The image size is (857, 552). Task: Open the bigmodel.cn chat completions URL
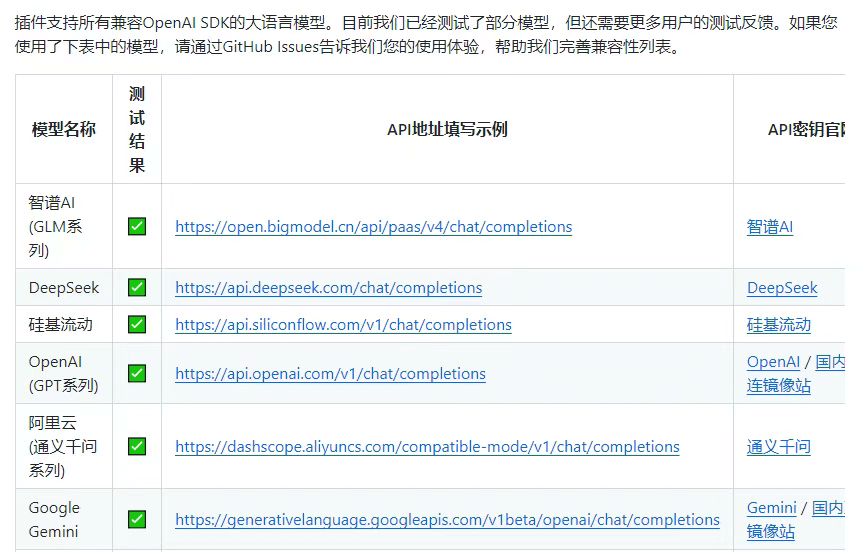pyautogui.click(x=373, y=227)
